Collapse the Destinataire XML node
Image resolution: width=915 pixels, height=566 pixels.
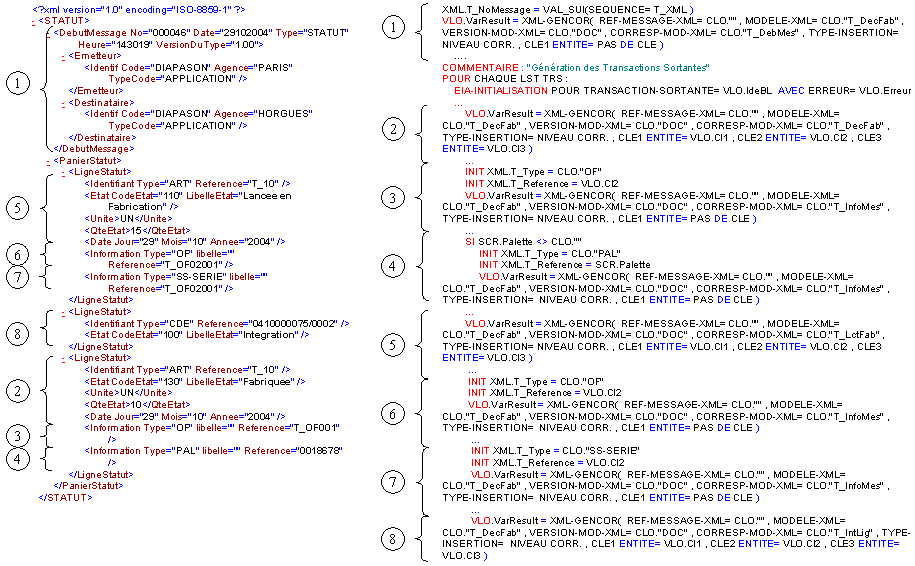click(63, 101)
